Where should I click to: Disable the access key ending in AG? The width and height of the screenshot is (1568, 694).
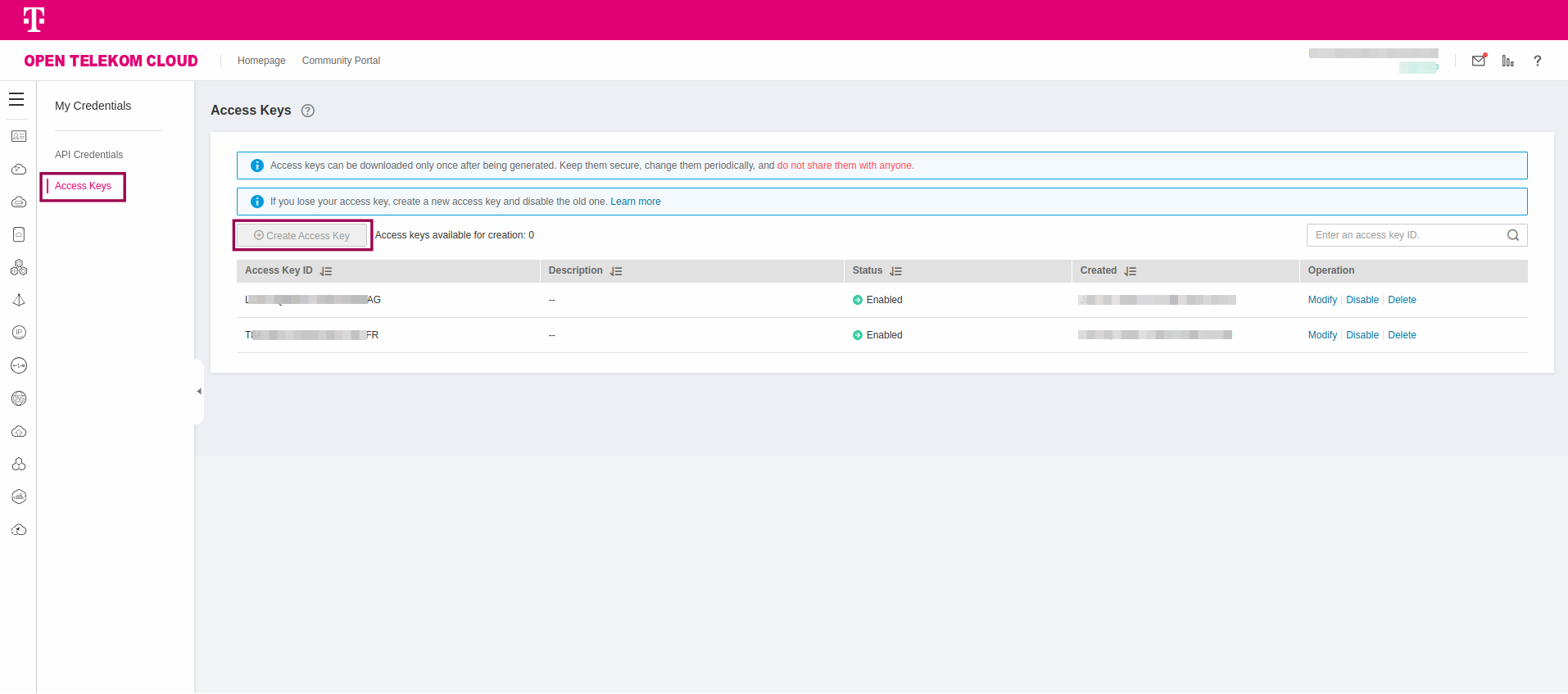tap(1362, 300)
